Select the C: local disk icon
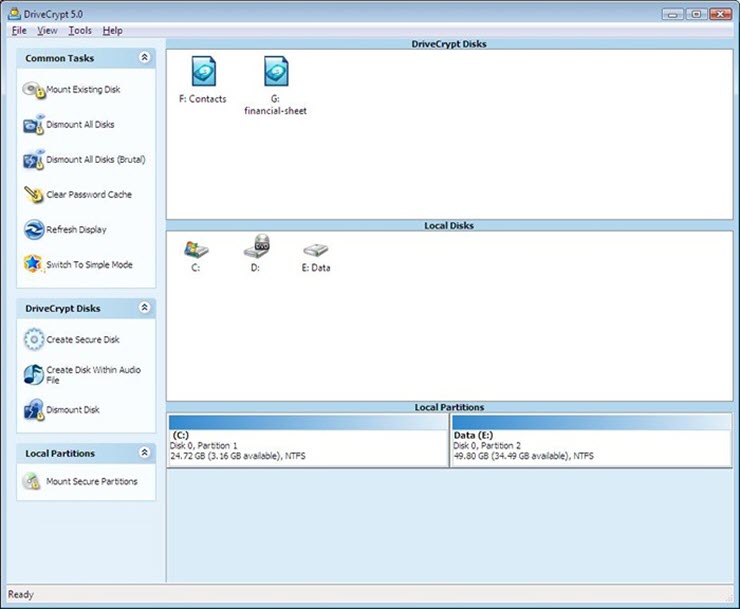 coord(196,250)
